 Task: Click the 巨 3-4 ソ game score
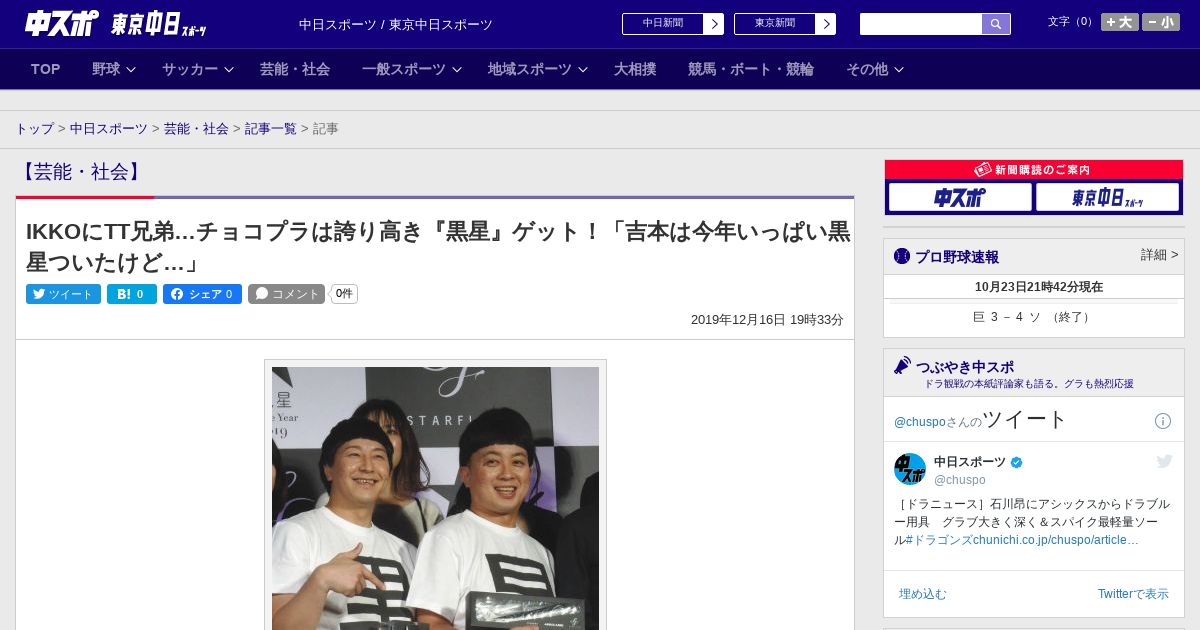[1034, 317]
